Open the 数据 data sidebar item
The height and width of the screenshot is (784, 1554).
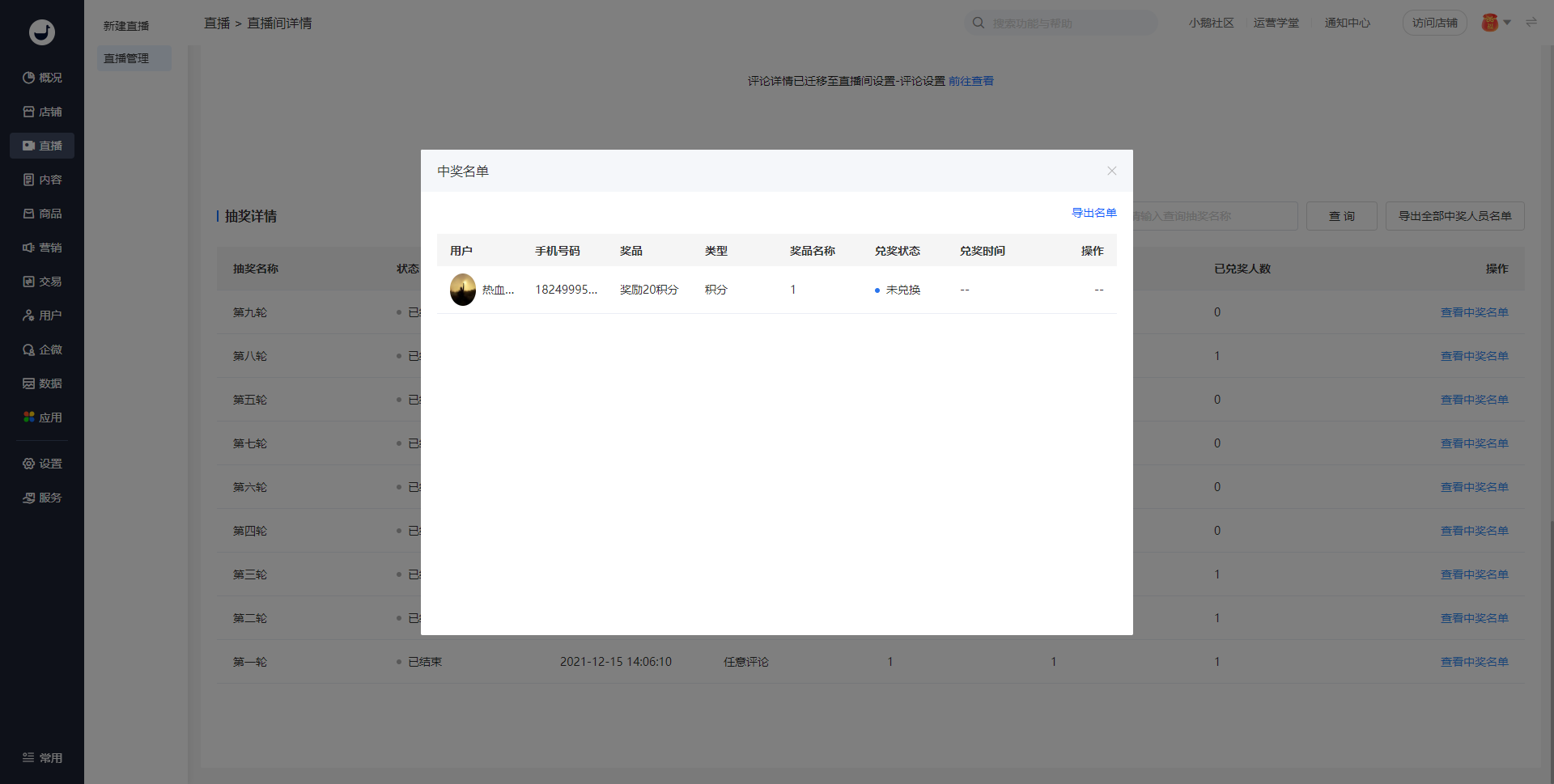(42, 384)
